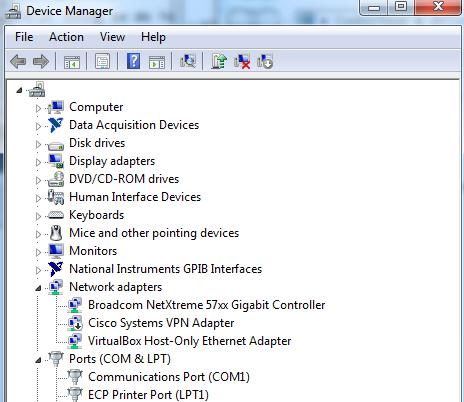Minimize the Device Manager window
Screen dimensions: 464x402
point(374,7)
